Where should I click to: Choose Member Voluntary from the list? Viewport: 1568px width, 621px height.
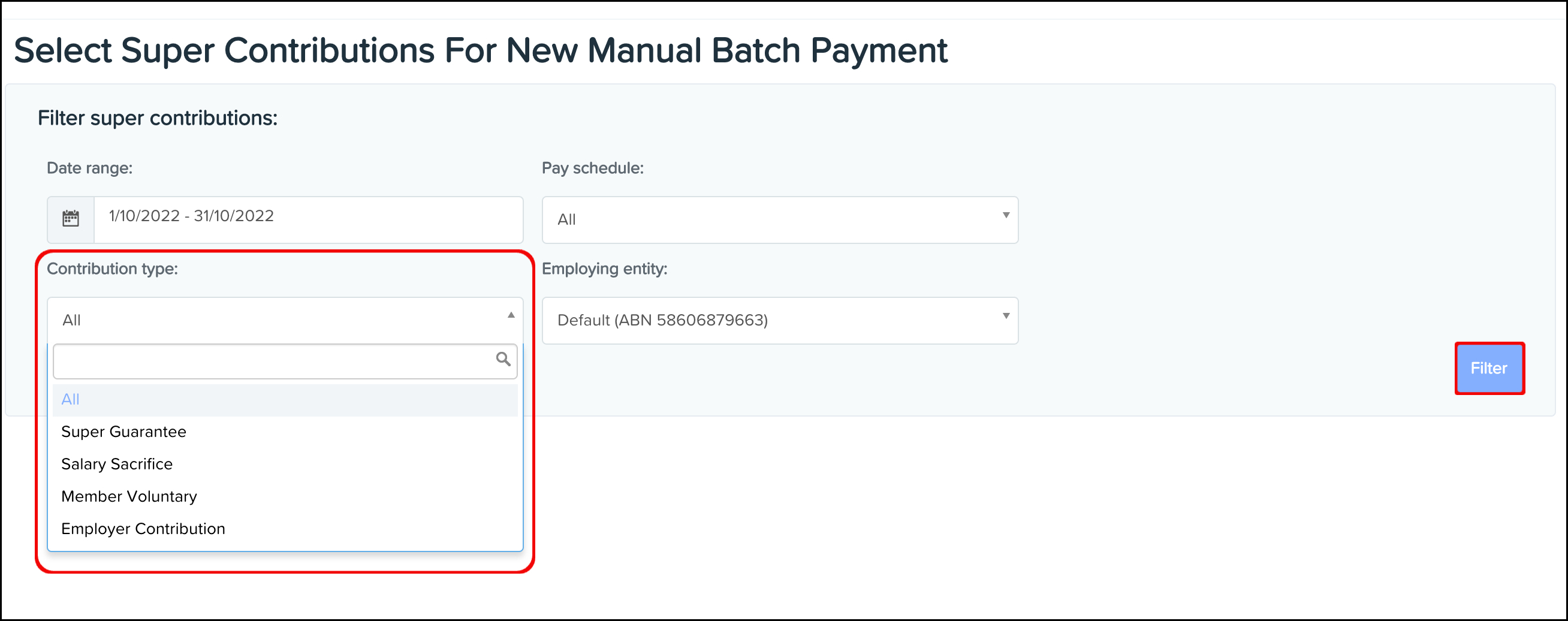coord(128,496)
